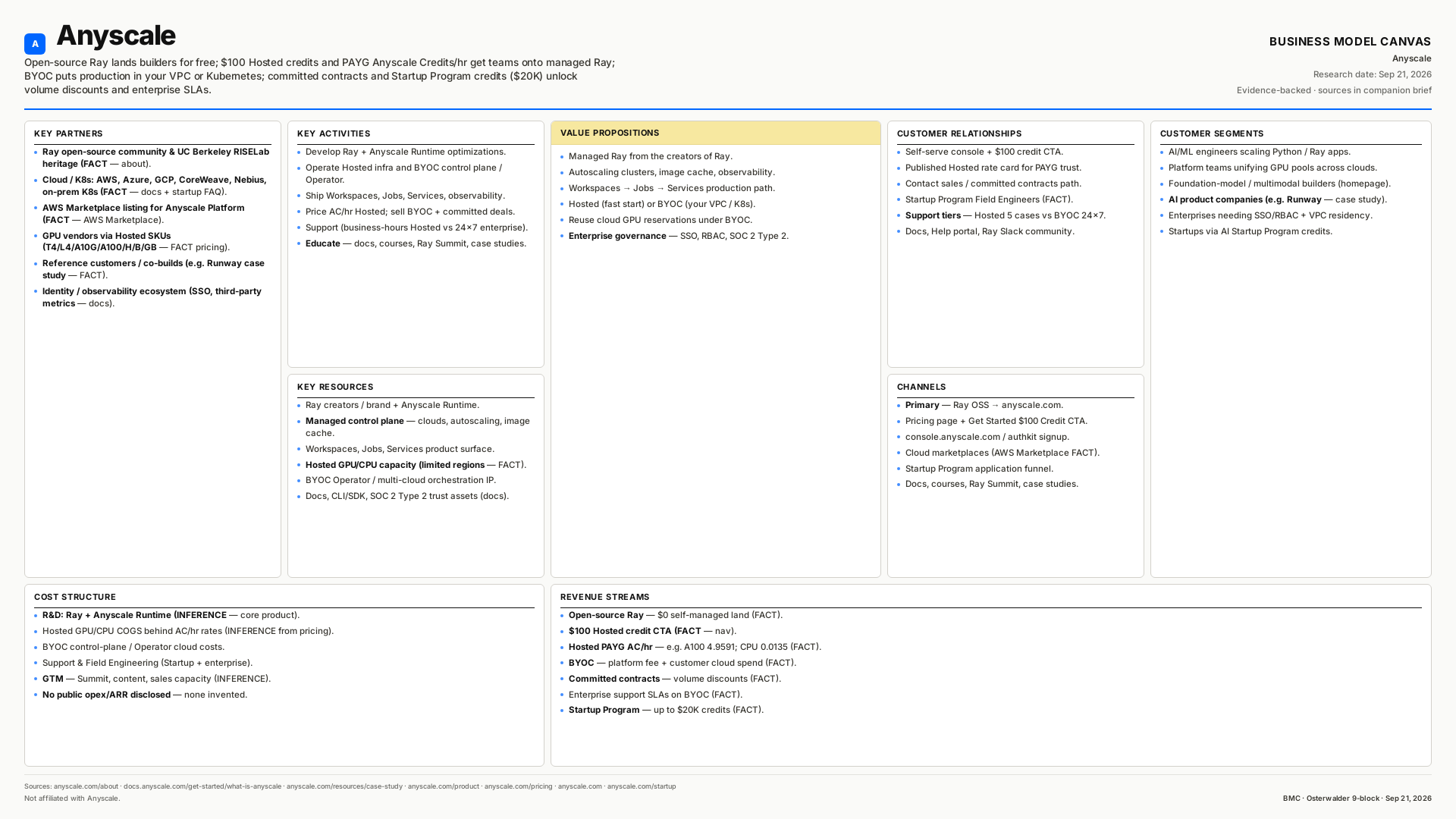Click 'Hosted PAYG AC/hr' revenue bullet
This screenshot has width=1456, height=819.
[695, 647]
